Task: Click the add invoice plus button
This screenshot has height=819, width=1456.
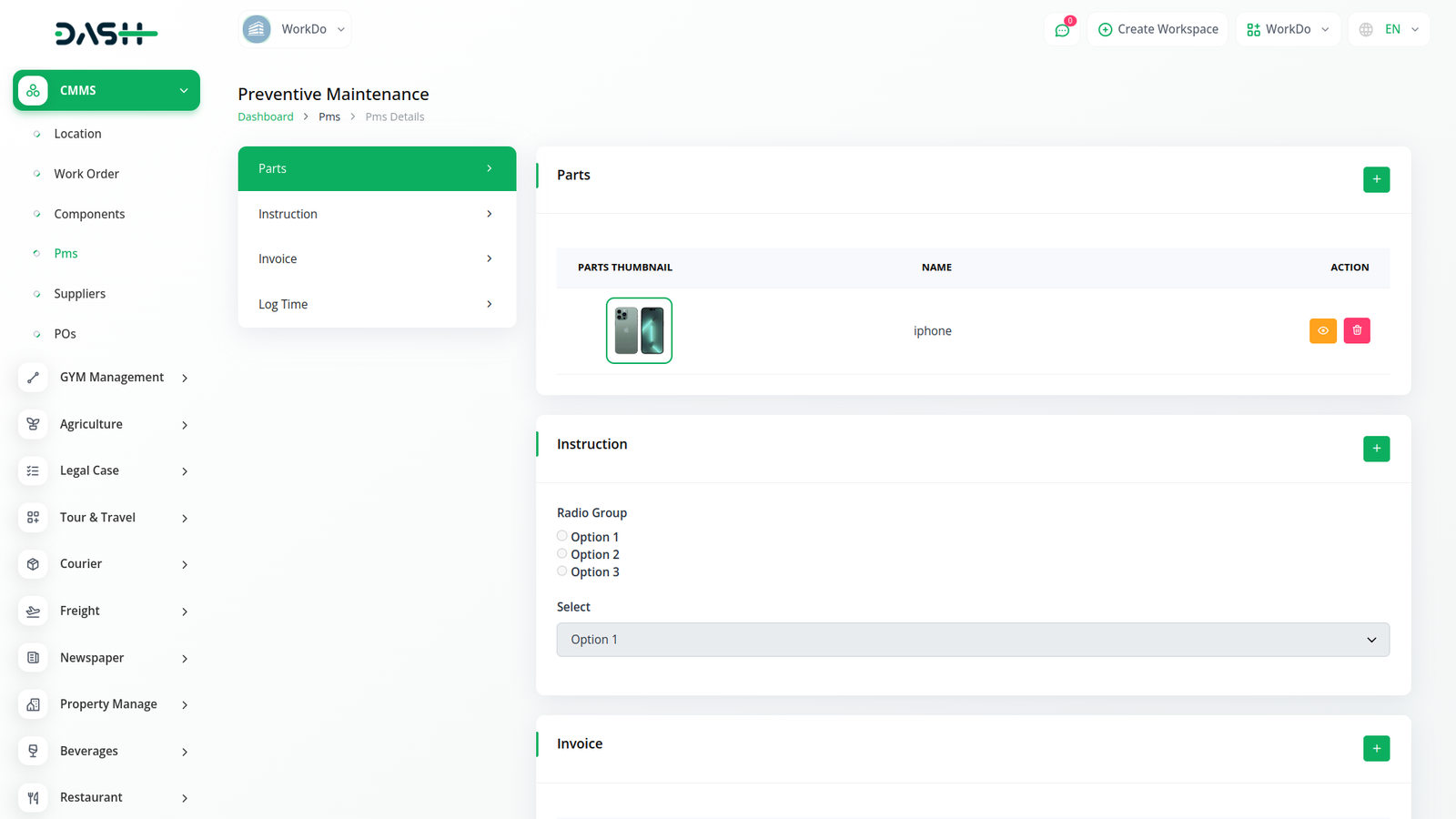Action: 1376,748
